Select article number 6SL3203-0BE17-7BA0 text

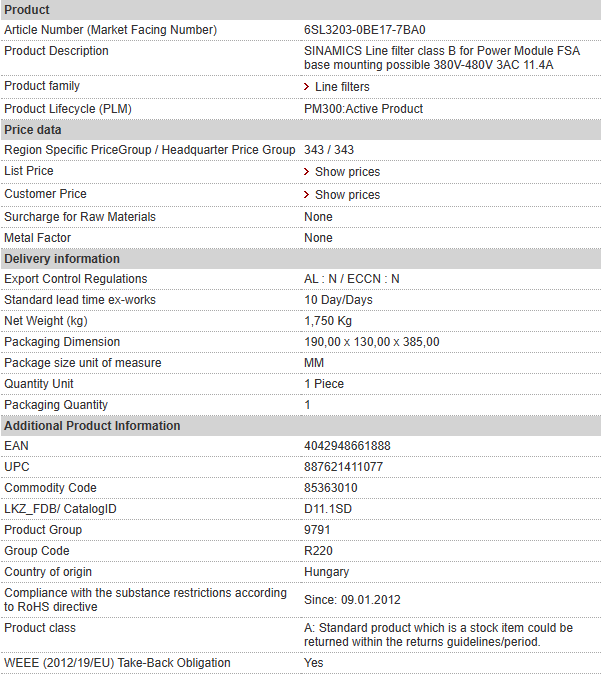point(365,30)
